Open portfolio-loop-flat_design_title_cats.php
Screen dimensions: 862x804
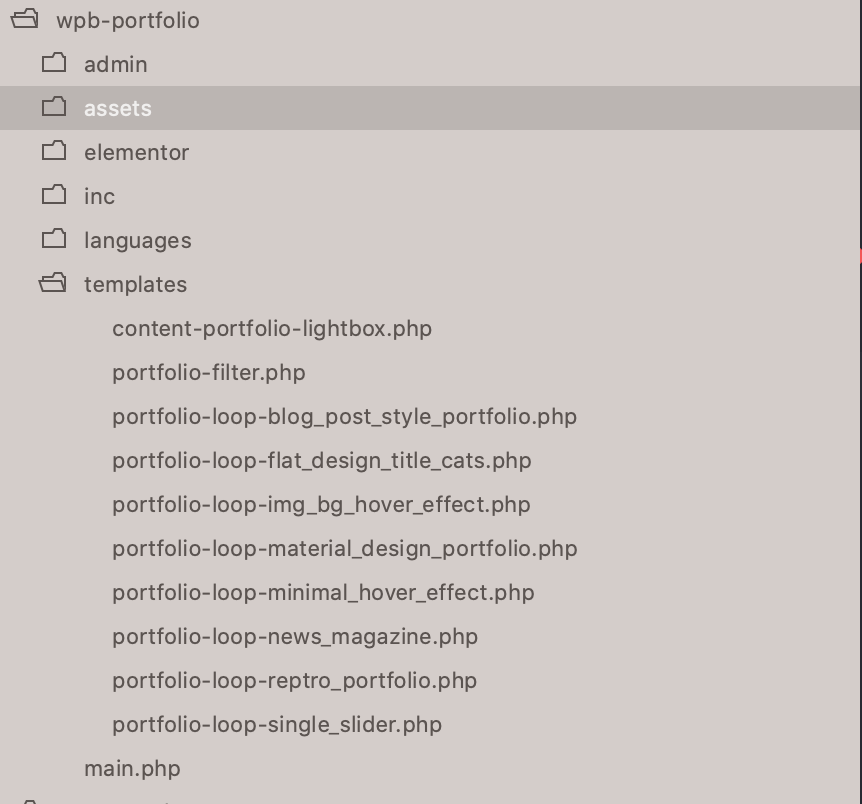[x=322, y=461]
